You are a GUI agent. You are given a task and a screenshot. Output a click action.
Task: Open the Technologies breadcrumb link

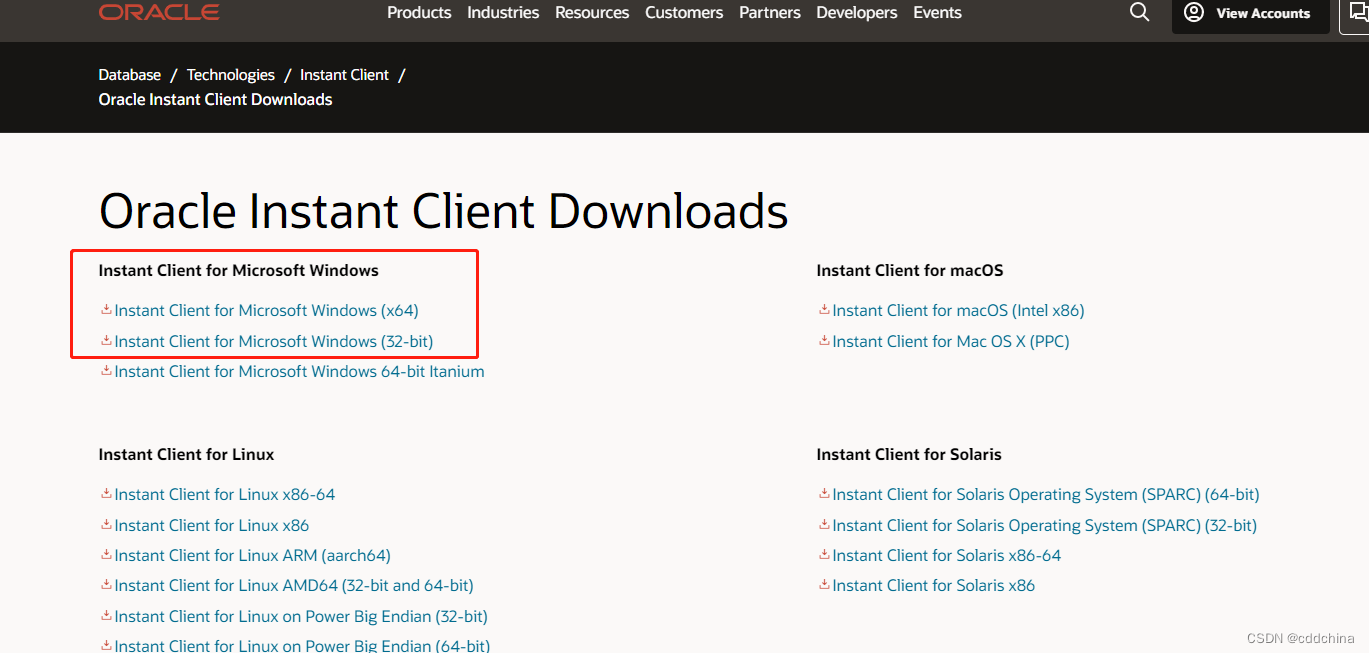click(230, 74)
